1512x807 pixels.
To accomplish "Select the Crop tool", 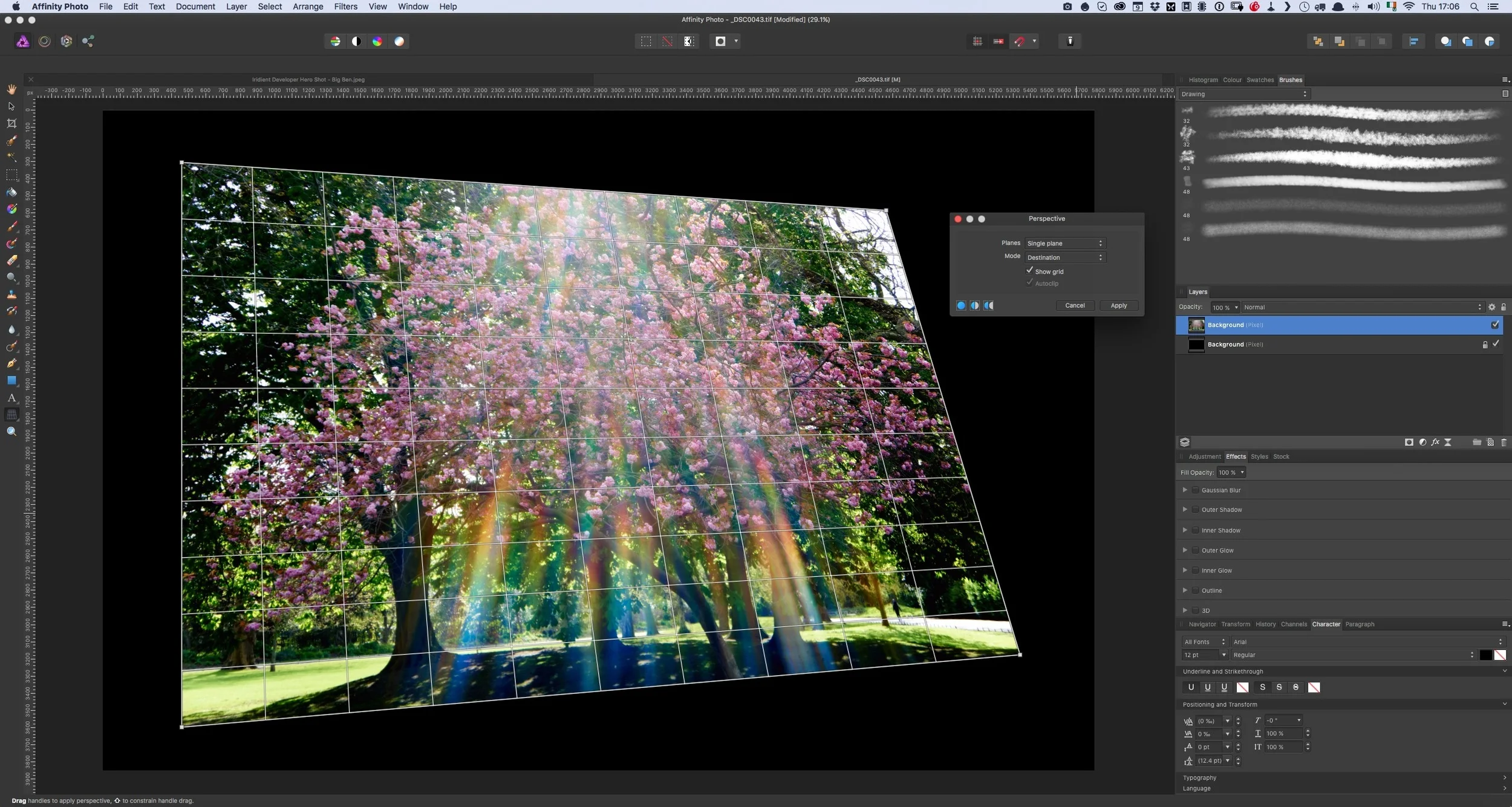I will [x=11, y=123].
